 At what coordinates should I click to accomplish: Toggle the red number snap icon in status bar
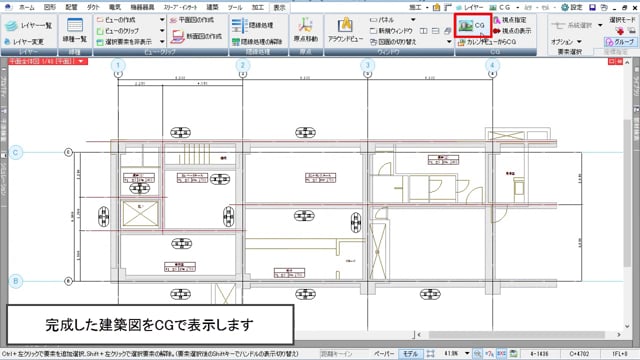(489, 353)
